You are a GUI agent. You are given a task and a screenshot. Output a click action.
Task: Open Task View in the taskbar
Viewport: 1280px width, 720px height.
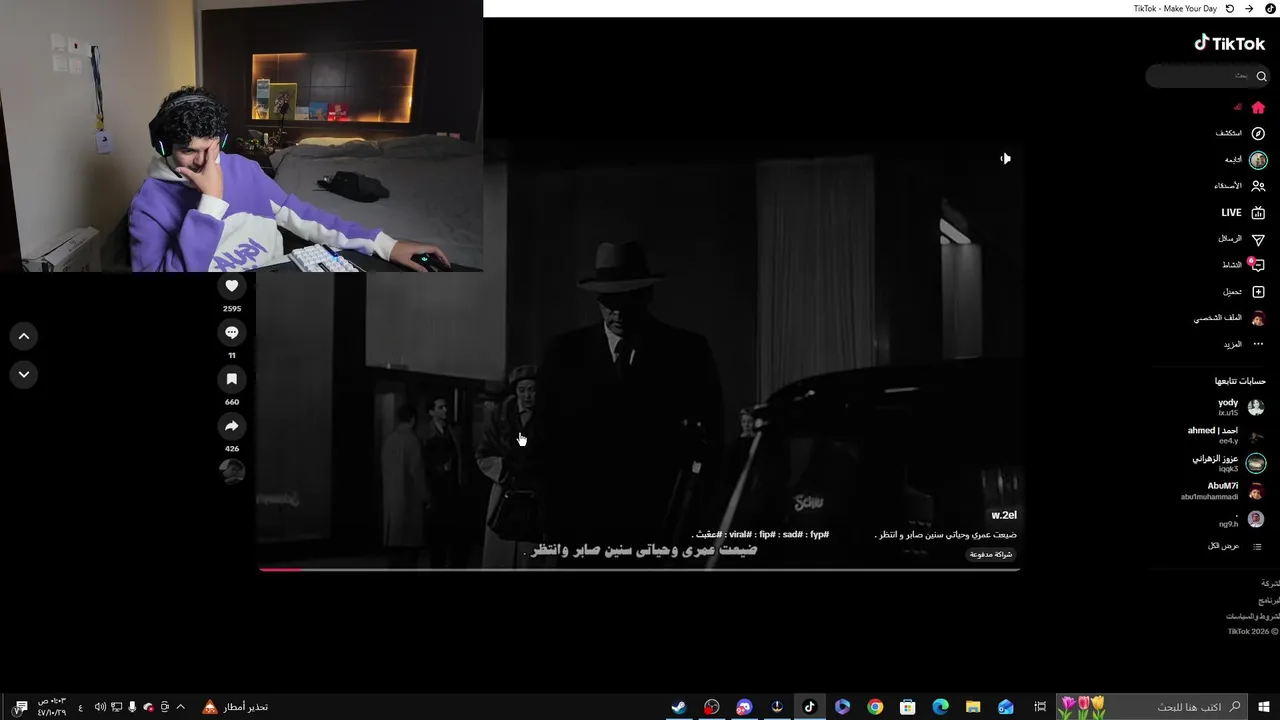pyautogui.click(x=1040, y=707)
